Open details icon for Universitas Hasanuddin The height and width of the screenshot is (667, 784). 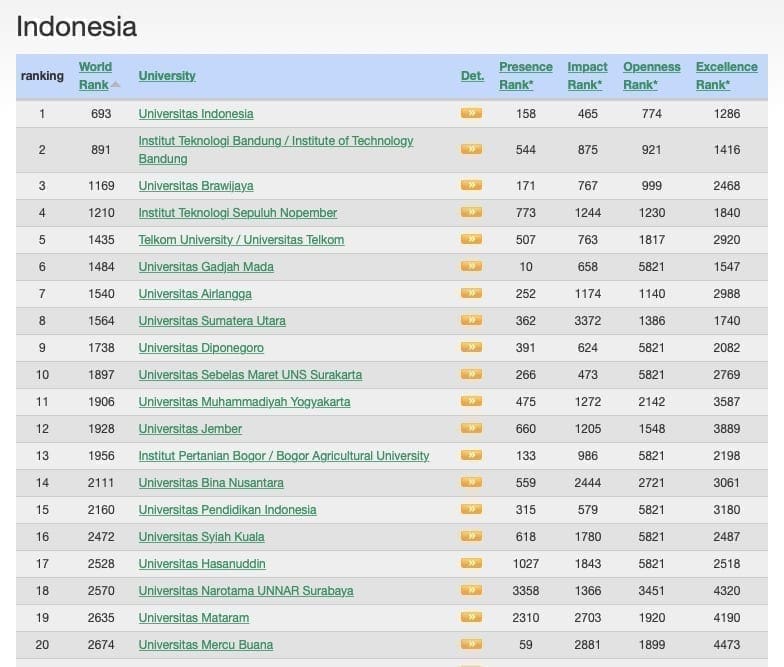(471, 563)
